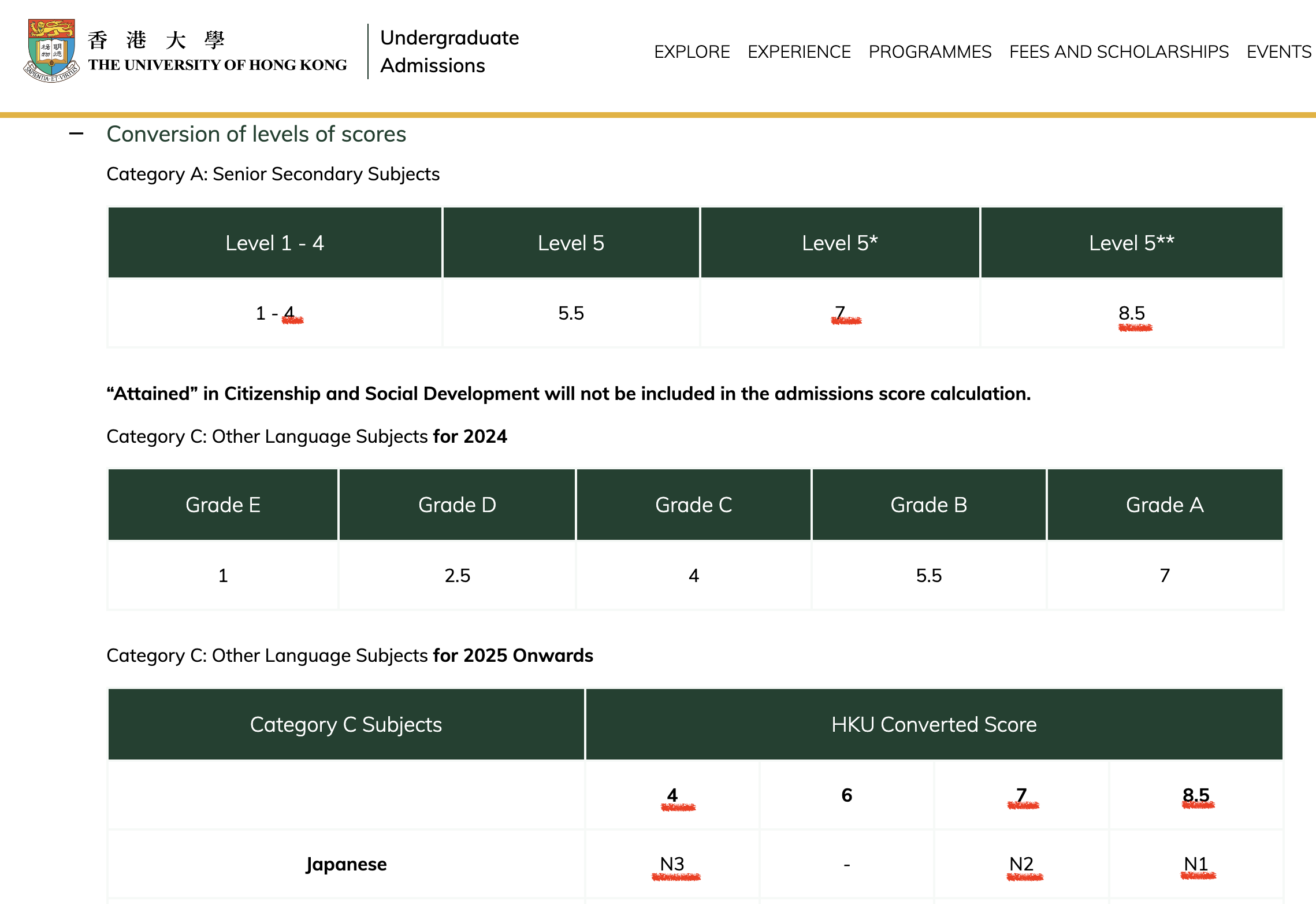This screenshot has width=1316, height=904.
Task: Select the Japanese row label
Action: (346, 864)
